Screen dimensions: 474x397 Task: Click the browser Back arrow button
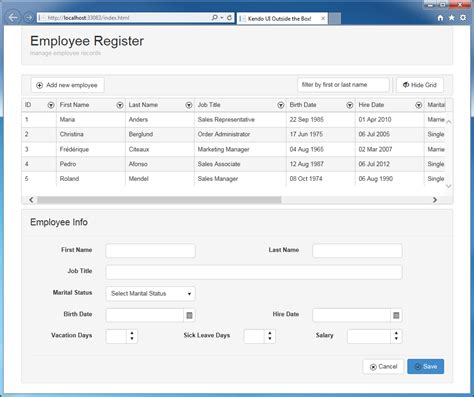click(13, 17)
